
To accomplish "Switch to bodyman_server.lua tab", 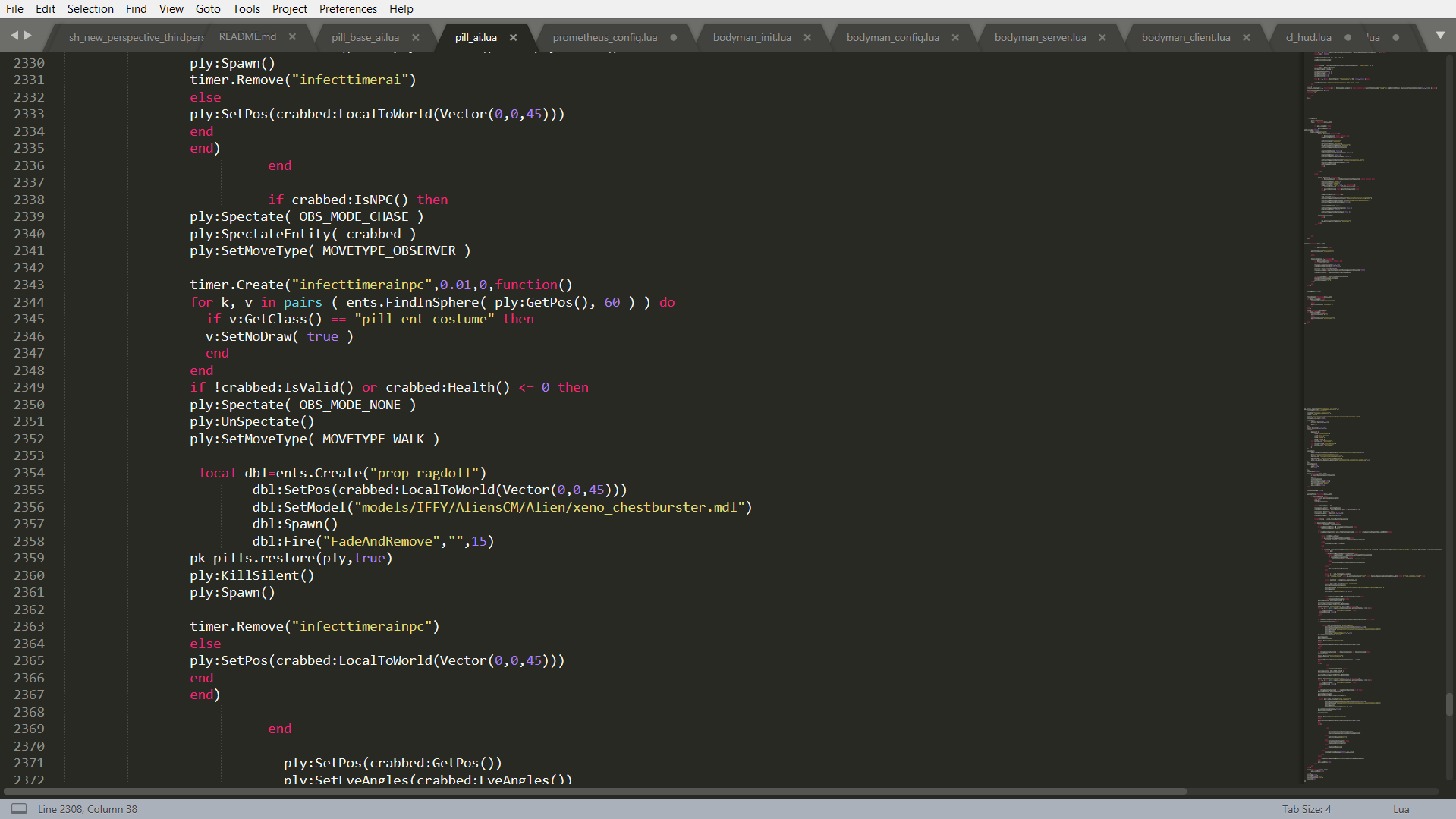I will 1040,37.
